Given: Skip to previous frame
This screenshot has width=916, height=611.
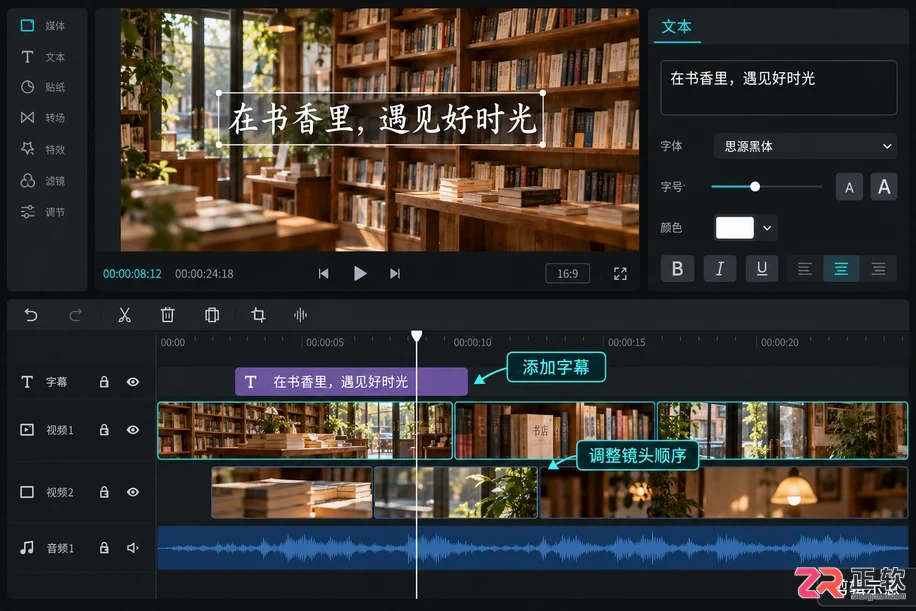Looking at the screenshot, I should (323, 273).
